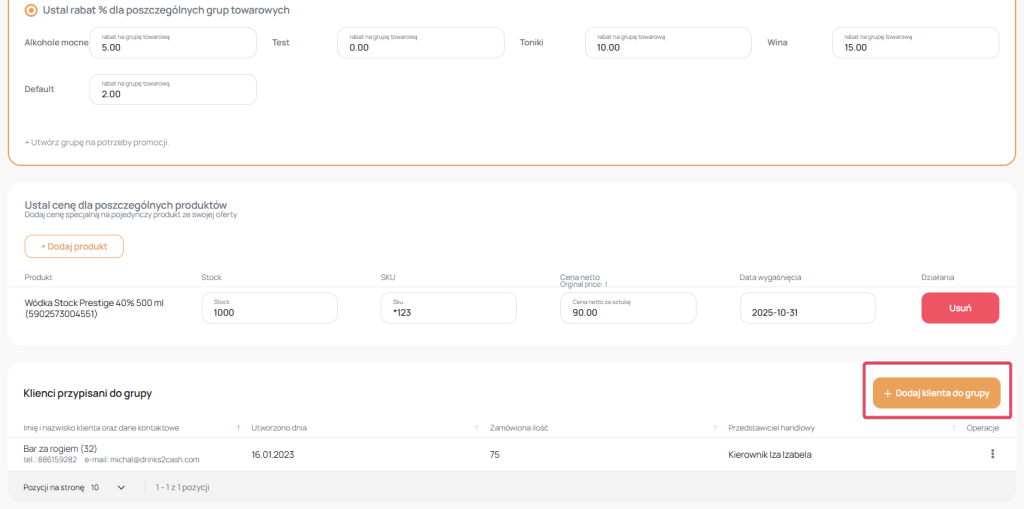
Task: Open the Utwórz grupę na potrzeby promocji link
Action: [x=97, y=142]
